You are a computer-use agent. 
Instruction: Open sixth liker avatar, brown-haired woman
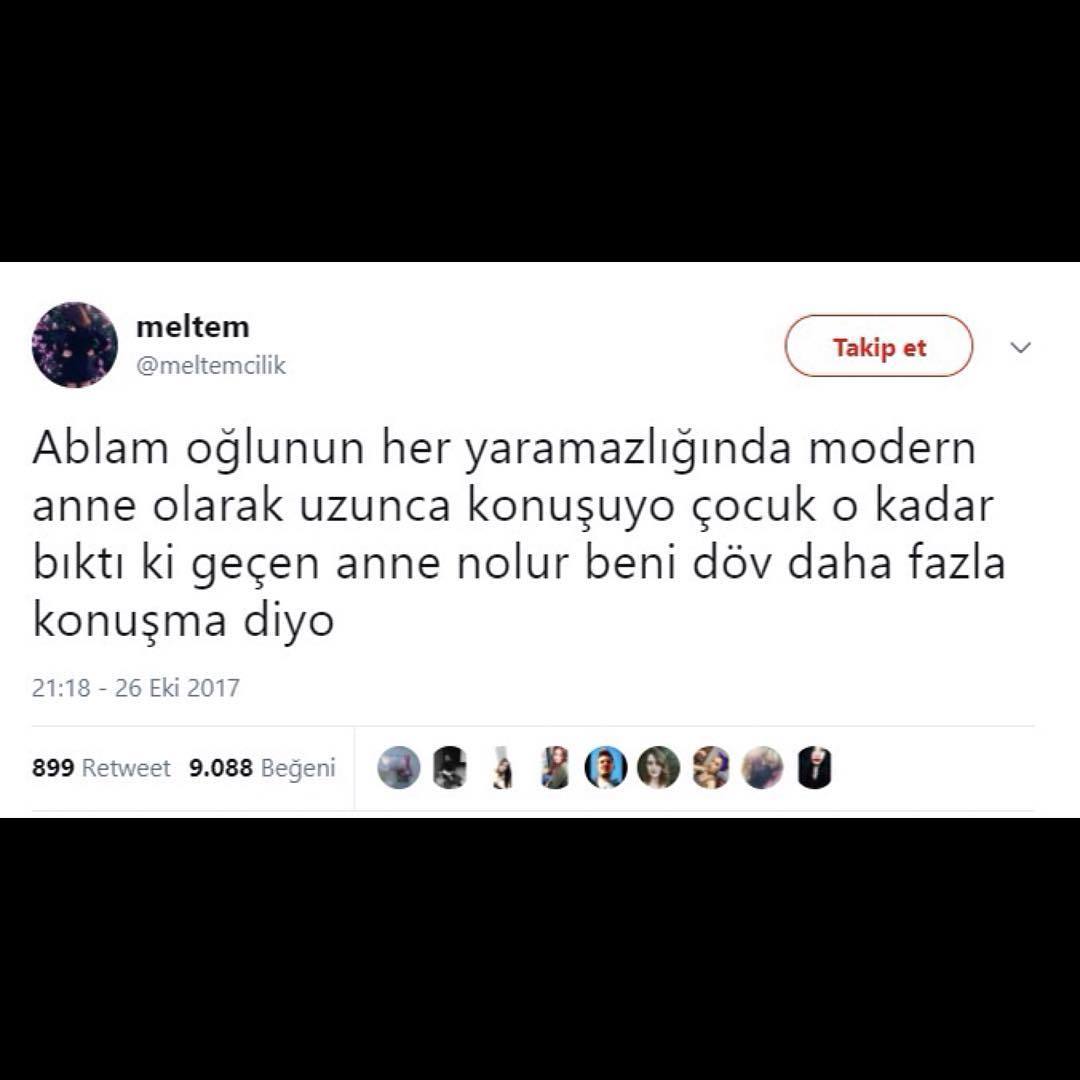(658, 767)
